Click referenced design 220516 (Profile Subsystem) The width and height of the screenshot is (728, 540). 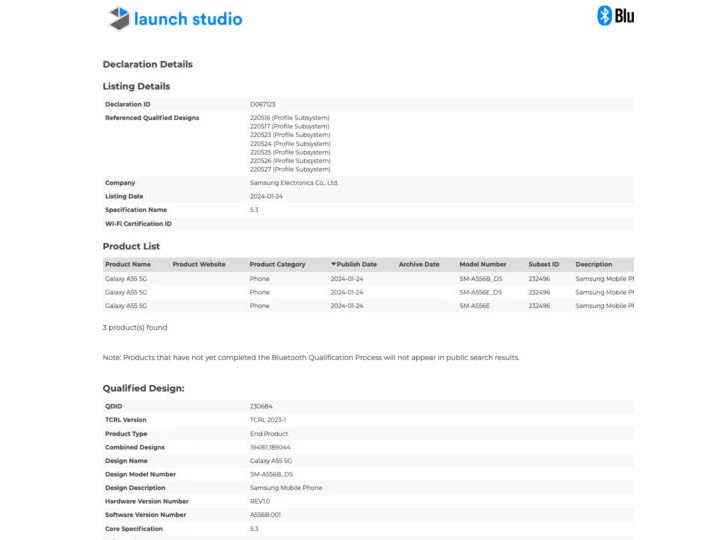(x=290, y=118)
